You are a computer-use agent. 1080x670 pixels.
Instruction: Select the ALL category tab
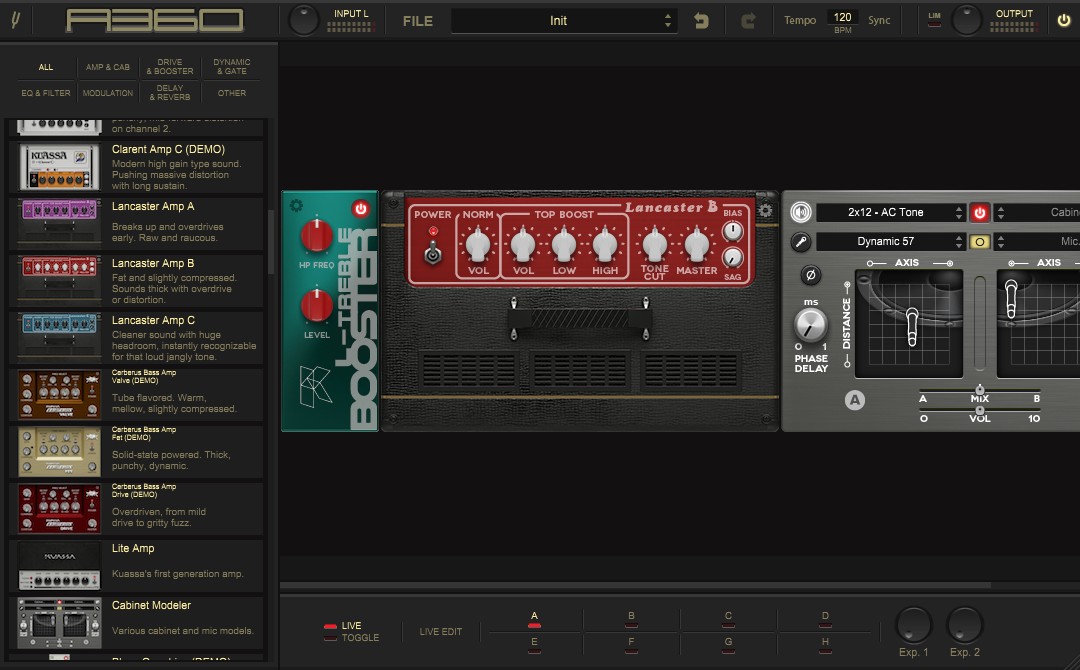point(45,67)
